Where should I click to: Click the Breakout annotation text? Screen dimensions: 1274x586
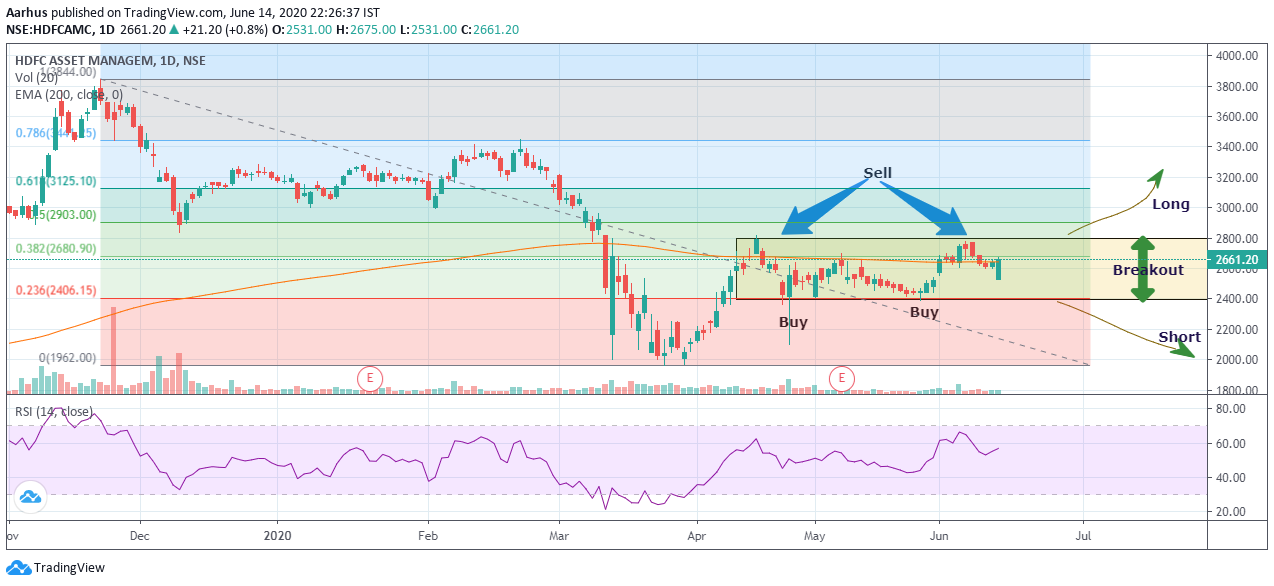[x=1148, y=270]
